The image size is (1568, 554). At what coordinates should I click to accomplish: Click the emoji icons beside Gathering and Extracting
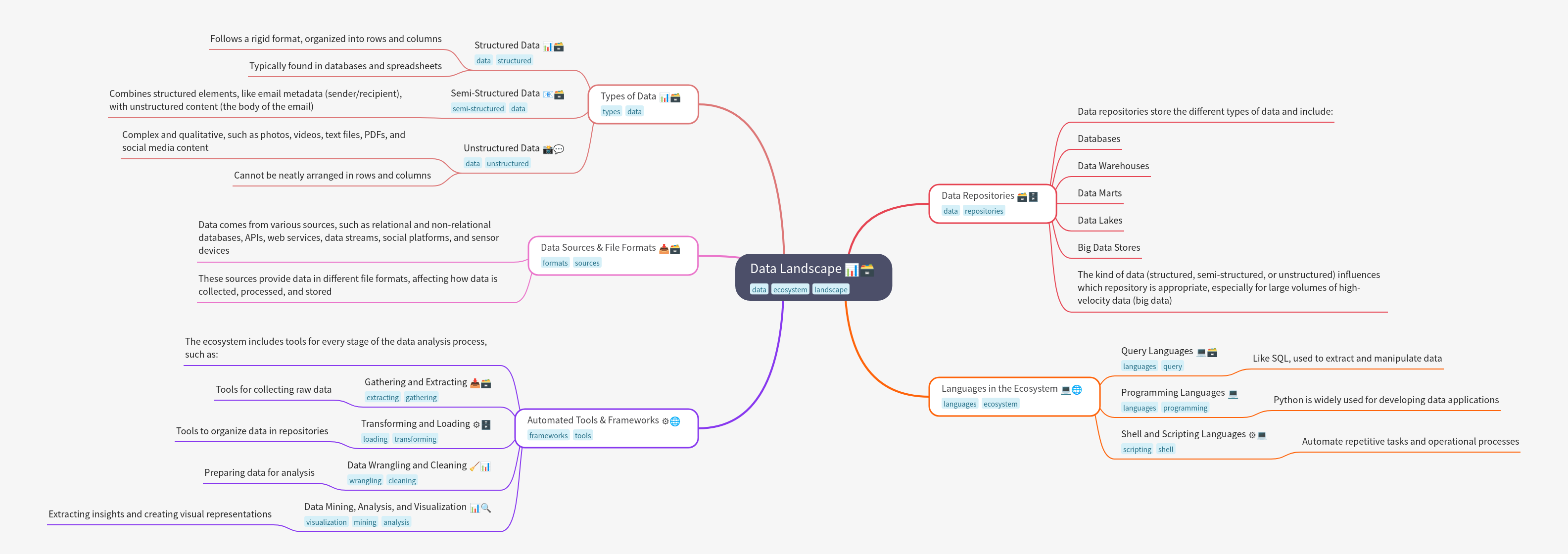(480, 383)
